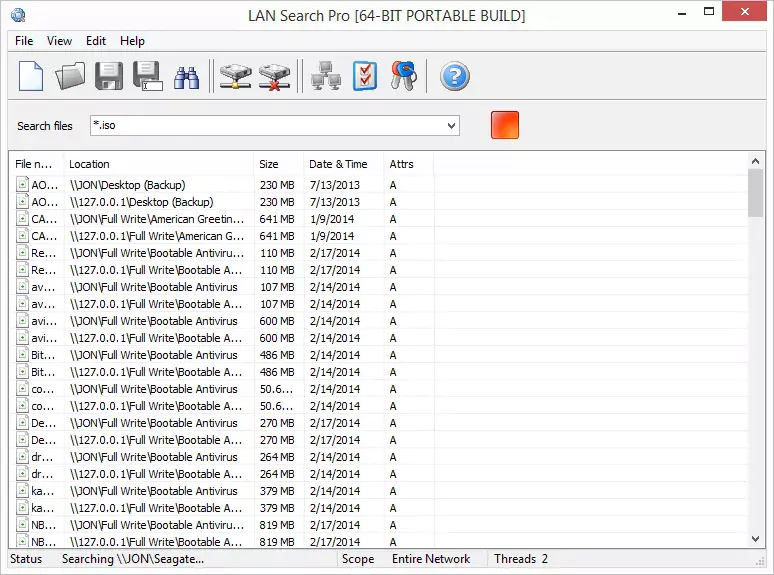The width and height of the screenshot is (774, 575).
Task: Click the 7/13/2013 date in \\JON row
Action: (335, 185)
